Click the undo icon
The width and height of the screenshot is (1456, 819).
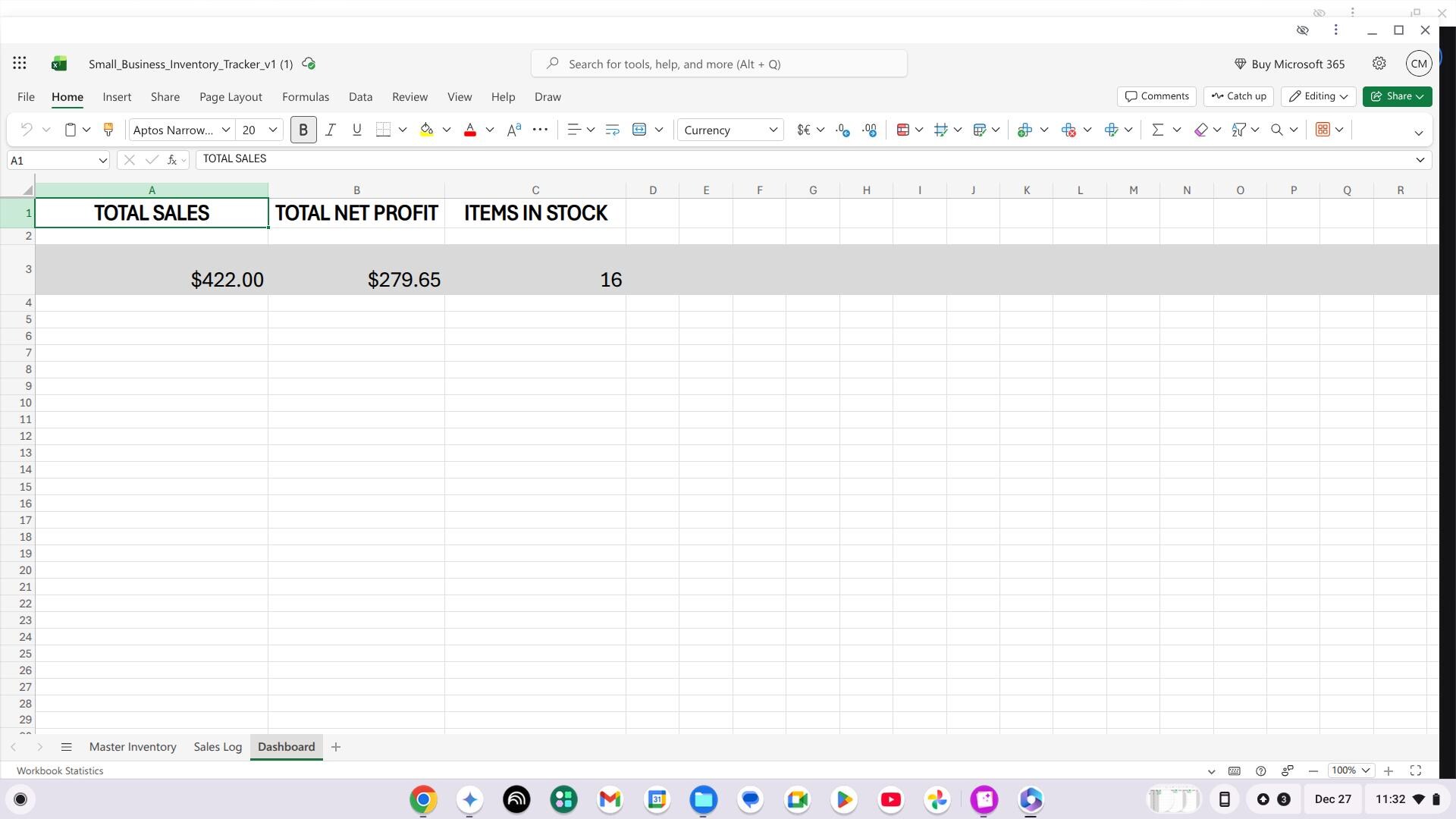(26, 130)
